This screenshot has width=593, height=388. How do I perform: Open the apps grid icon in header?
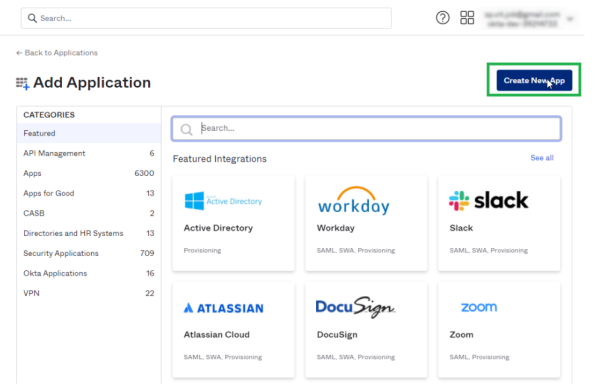coord(467,18)
